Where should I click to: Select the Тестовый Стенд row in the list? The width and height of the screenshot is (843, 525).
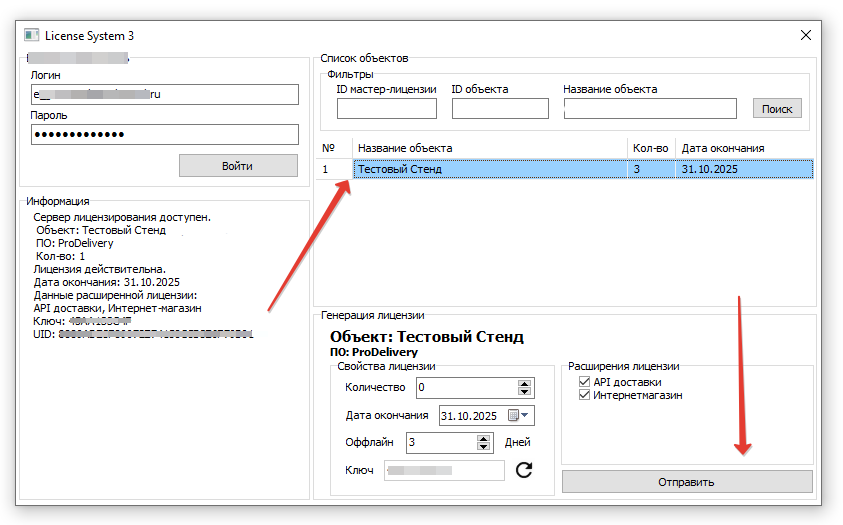(490, 169)
